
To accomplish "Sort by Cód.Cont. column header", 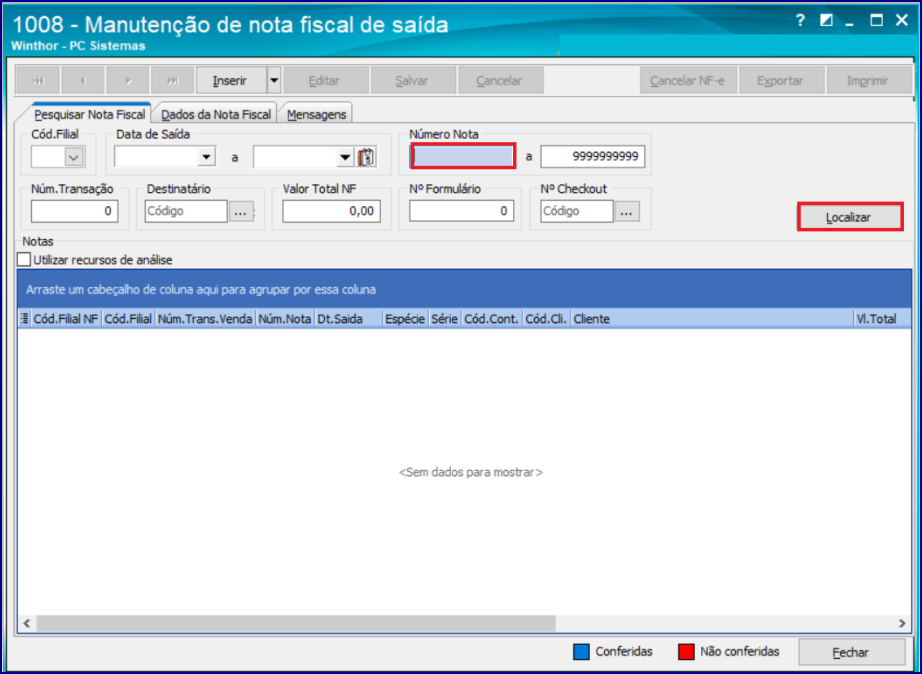I will [492, 319].
